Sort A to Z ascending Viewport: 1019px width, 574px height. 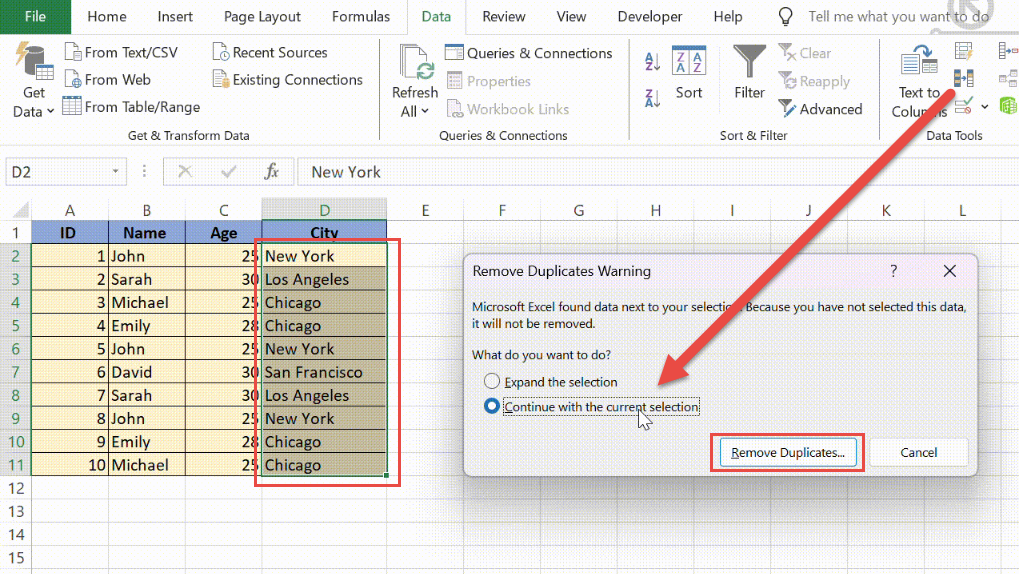652,62
